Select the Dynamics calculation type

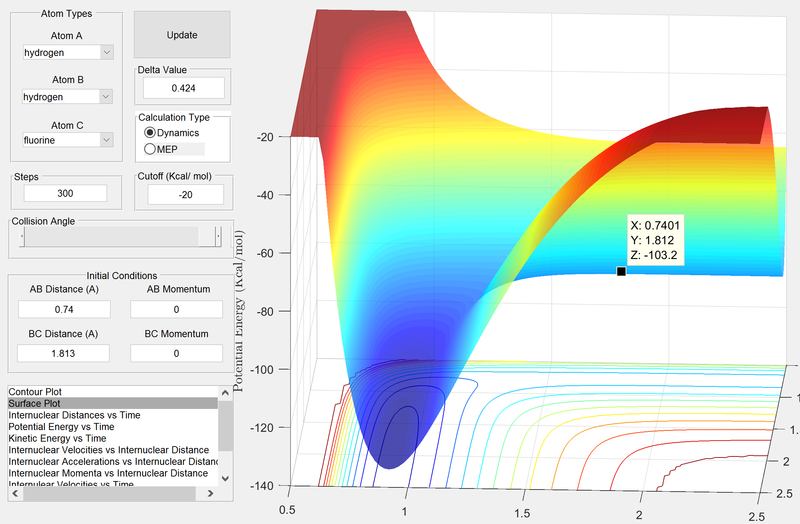tap(172, 133)
